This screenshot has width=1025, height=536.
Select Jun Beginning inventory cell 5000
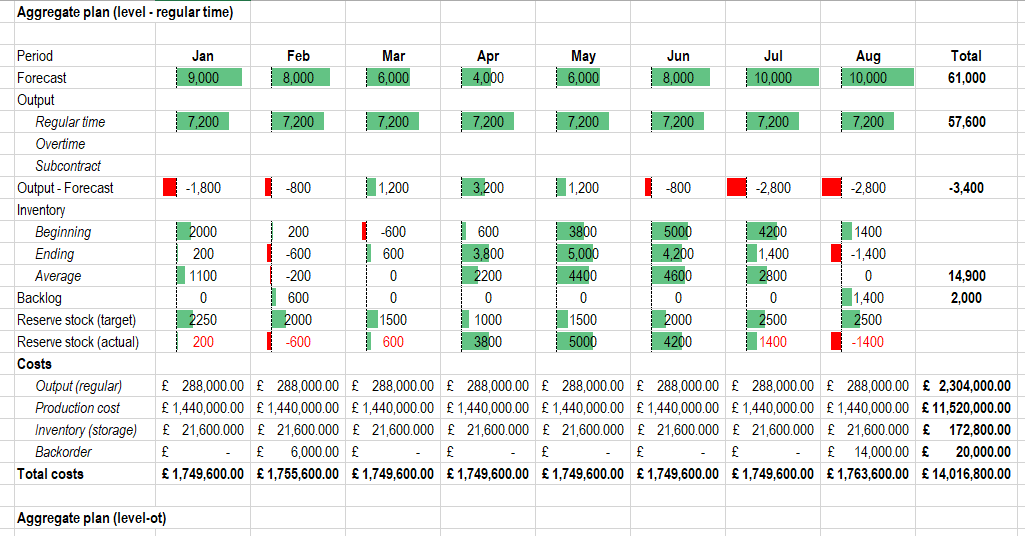click(678, 232)
